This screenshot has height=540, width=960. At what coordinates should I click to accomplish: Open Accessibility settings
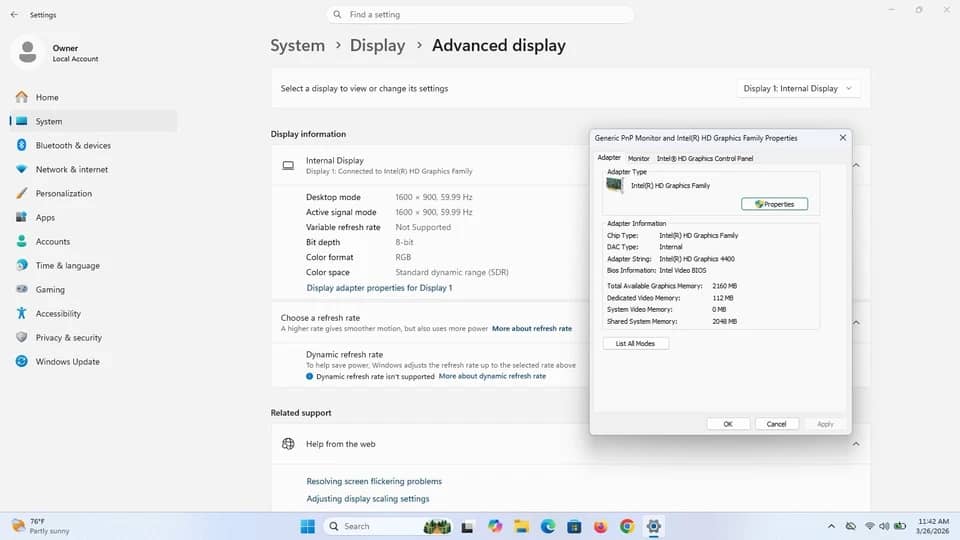pyautogui.click(x=93, y=313)
